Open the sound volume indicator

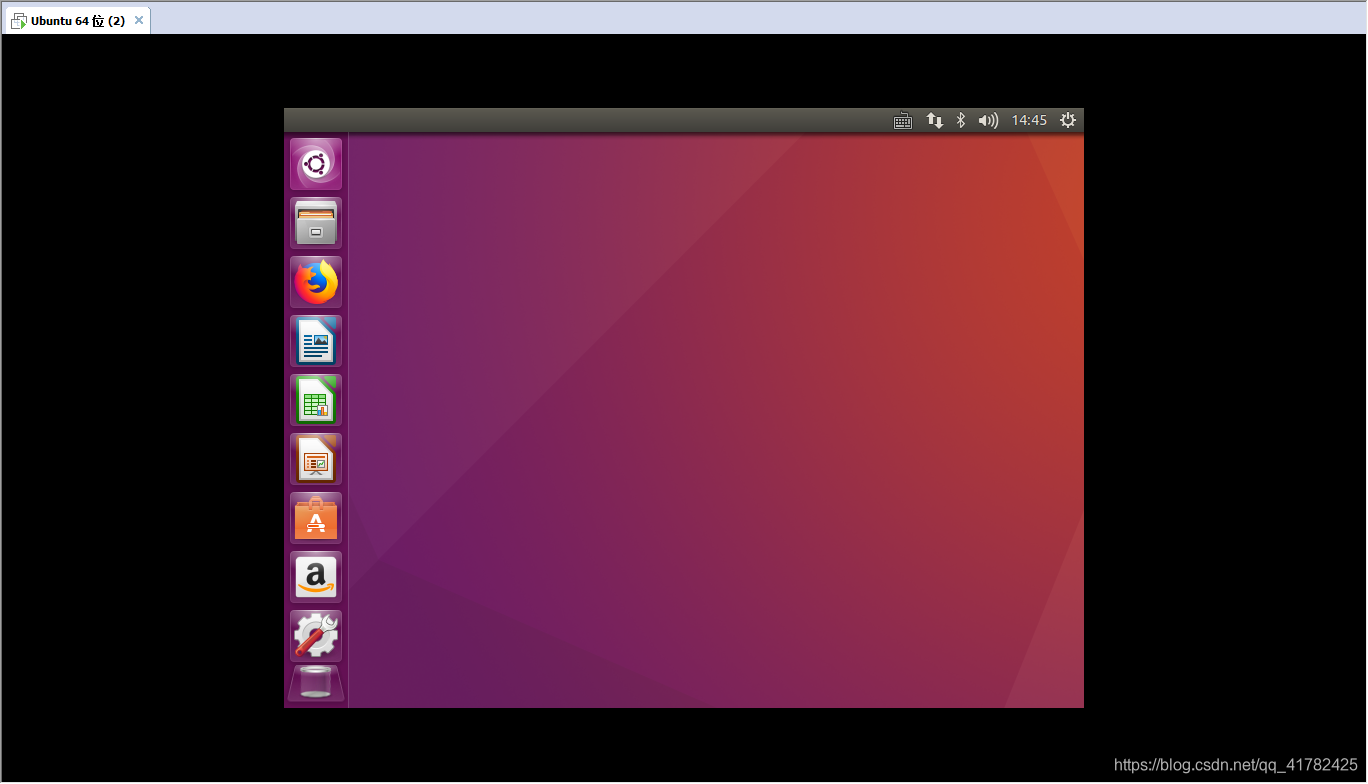click(988, 121)
